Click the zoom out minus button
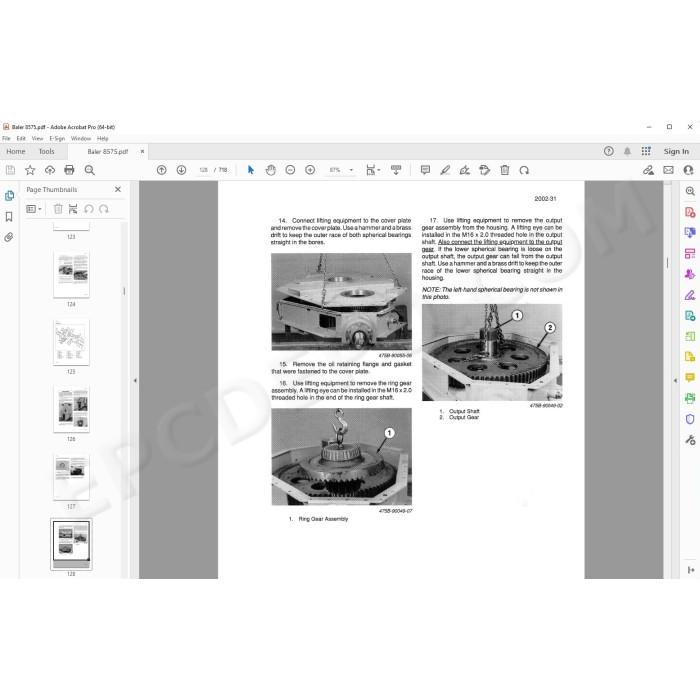This screenshot has width=700, height=700. tap(290, 170)
